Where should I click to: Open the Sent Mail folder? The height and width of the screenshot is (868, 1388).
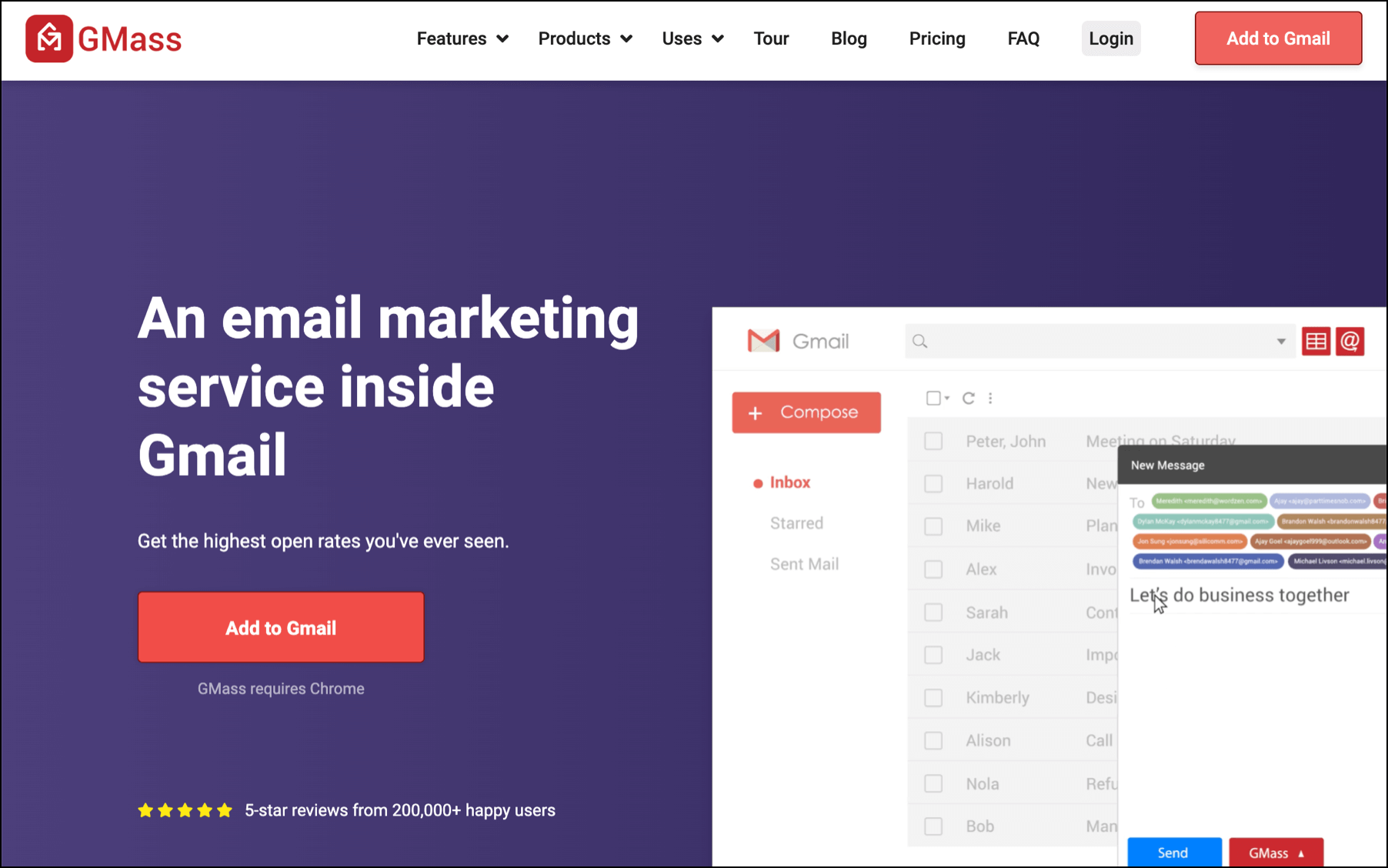804,564
